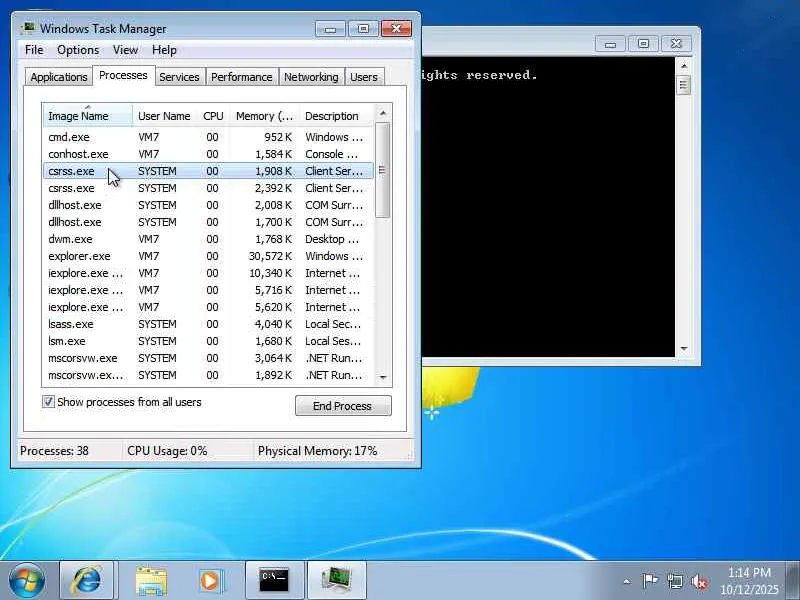Open the View menu
800x600 pixels.
coord(126,50)
